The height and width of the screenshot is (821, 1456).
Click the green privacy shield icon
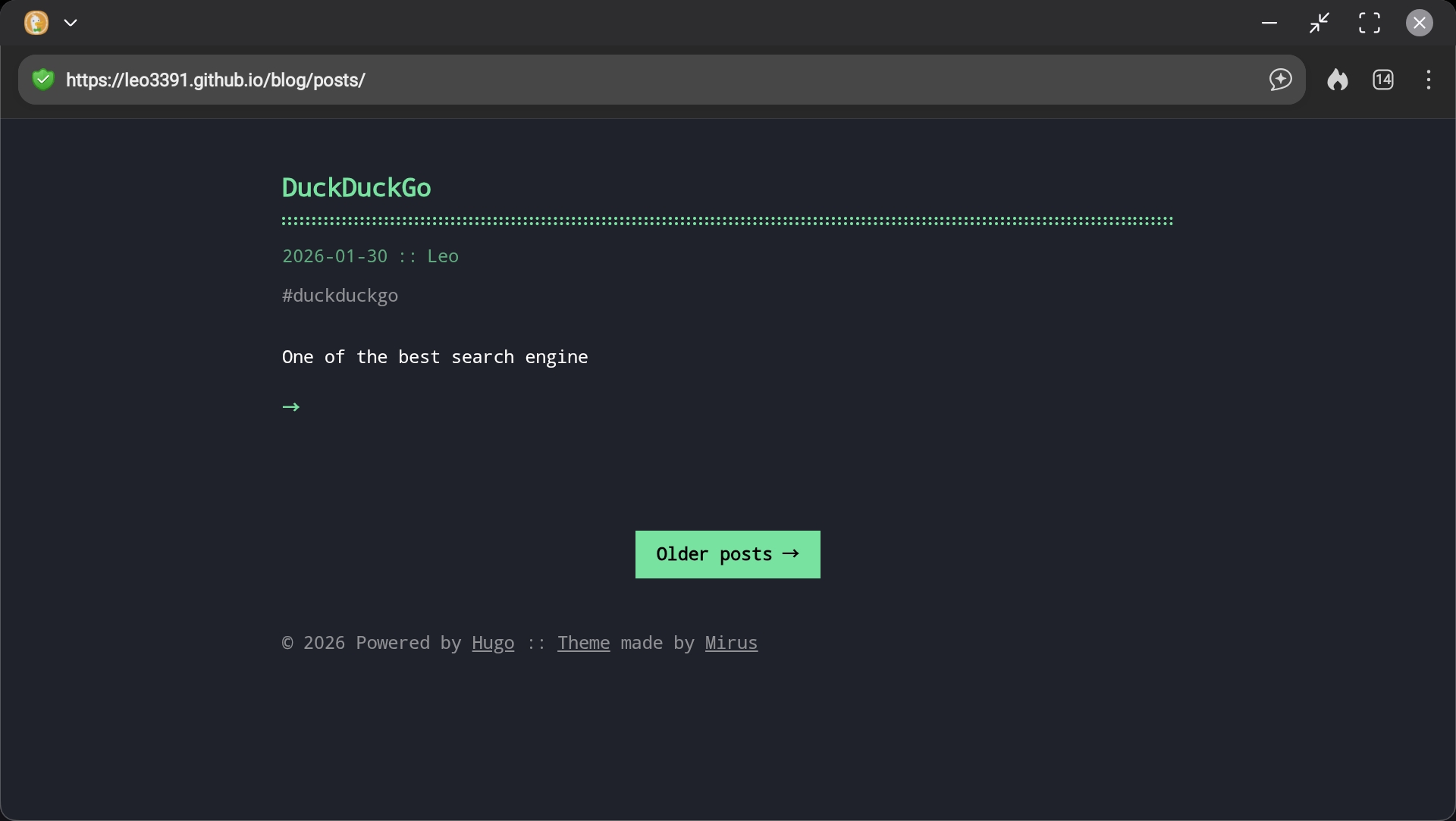click(43, 80)
